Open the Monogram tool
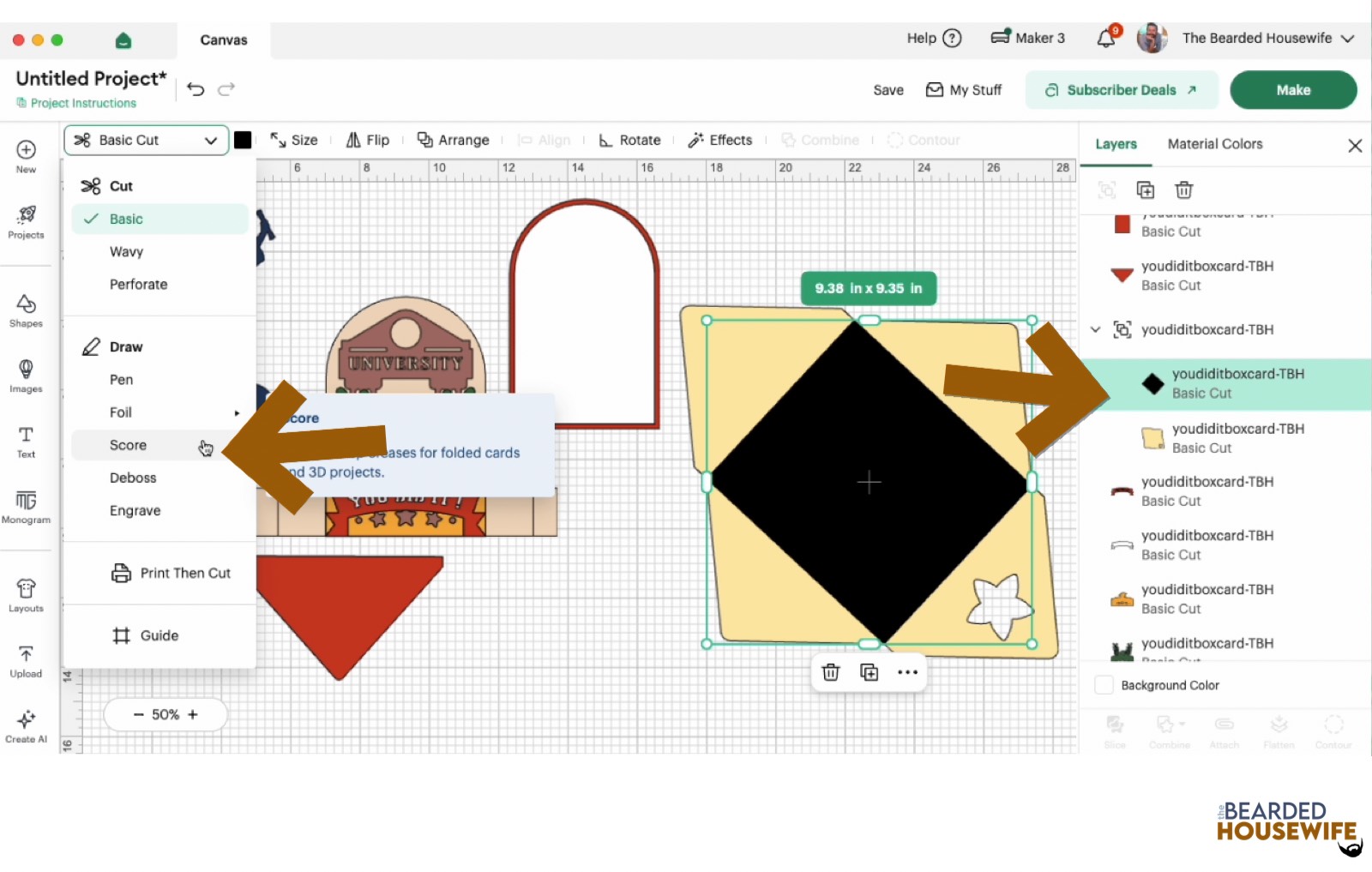Viewport: 1372px width, 872px height. click(x=26, y=507)
